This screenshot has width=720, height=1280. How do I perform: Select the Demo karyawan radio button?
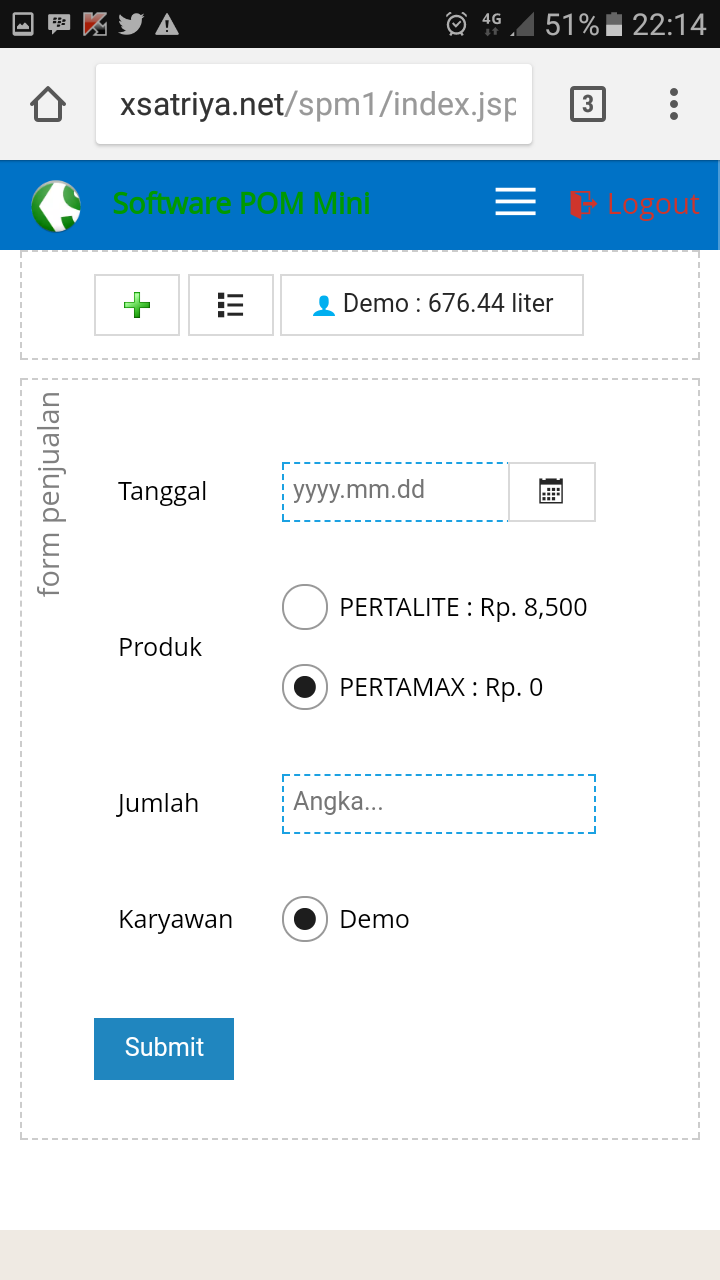[305, 919]
